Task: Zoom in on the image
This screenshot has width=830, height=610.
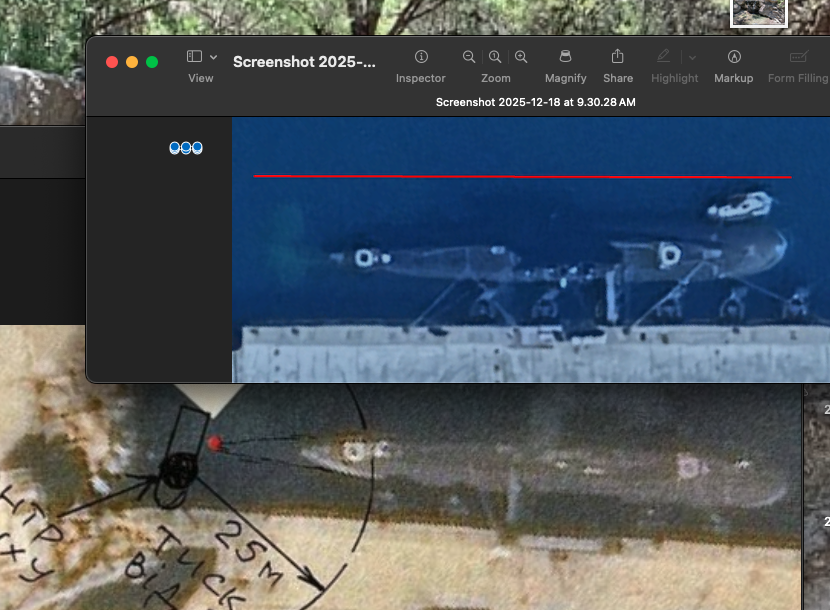Action: click(x=521, y=58)
